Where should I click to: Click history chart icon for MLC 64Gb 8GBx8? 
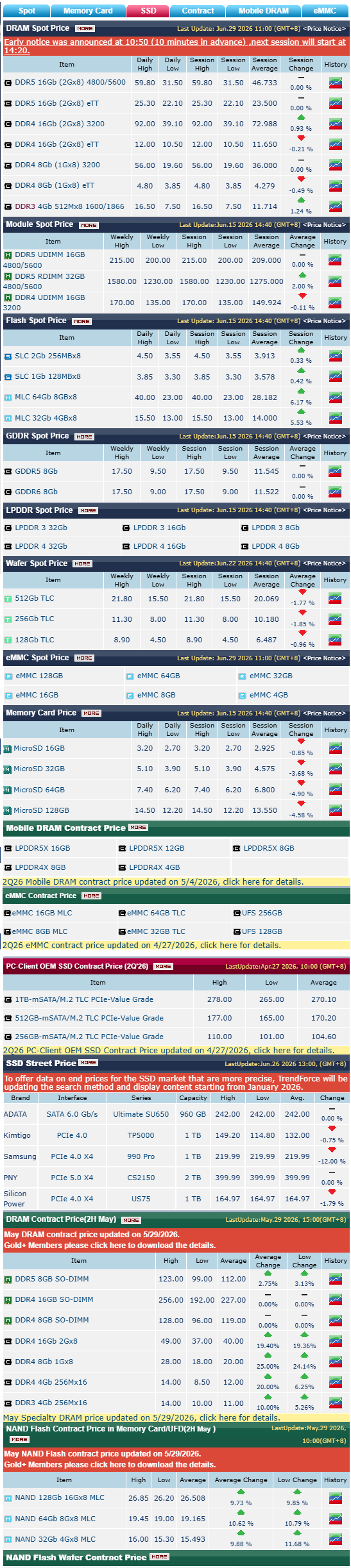click(335, 397)
